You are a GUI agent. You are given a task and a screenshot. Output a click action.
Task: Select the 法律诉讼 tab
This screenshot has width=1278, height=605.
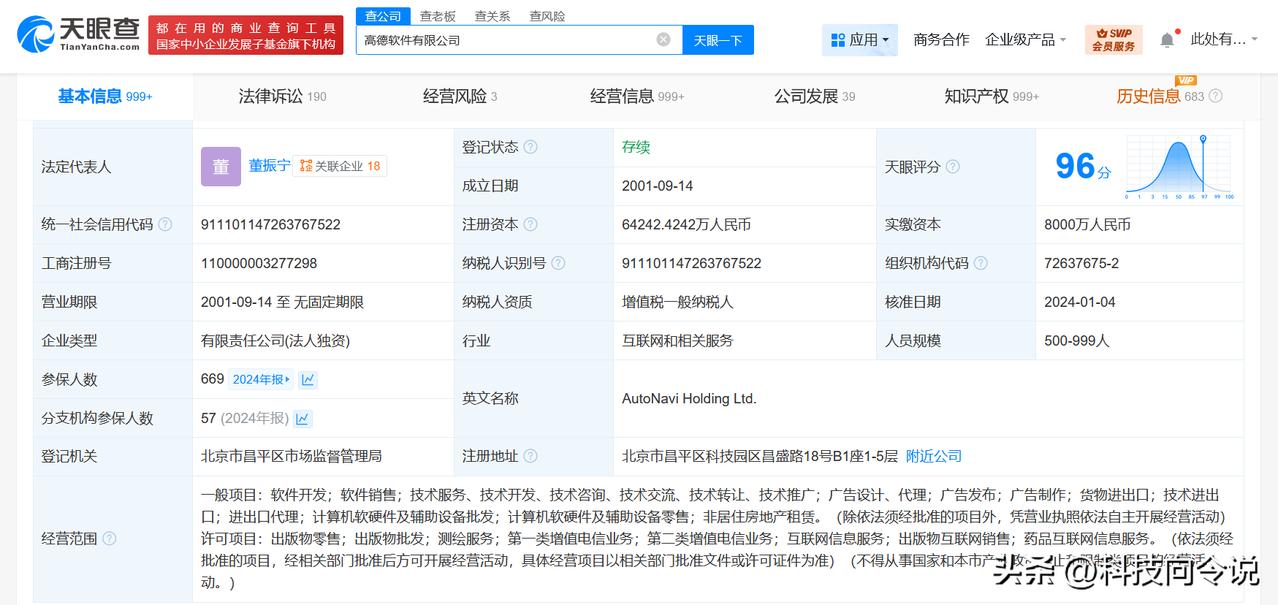pyautogui.click(x=282, y=97)
